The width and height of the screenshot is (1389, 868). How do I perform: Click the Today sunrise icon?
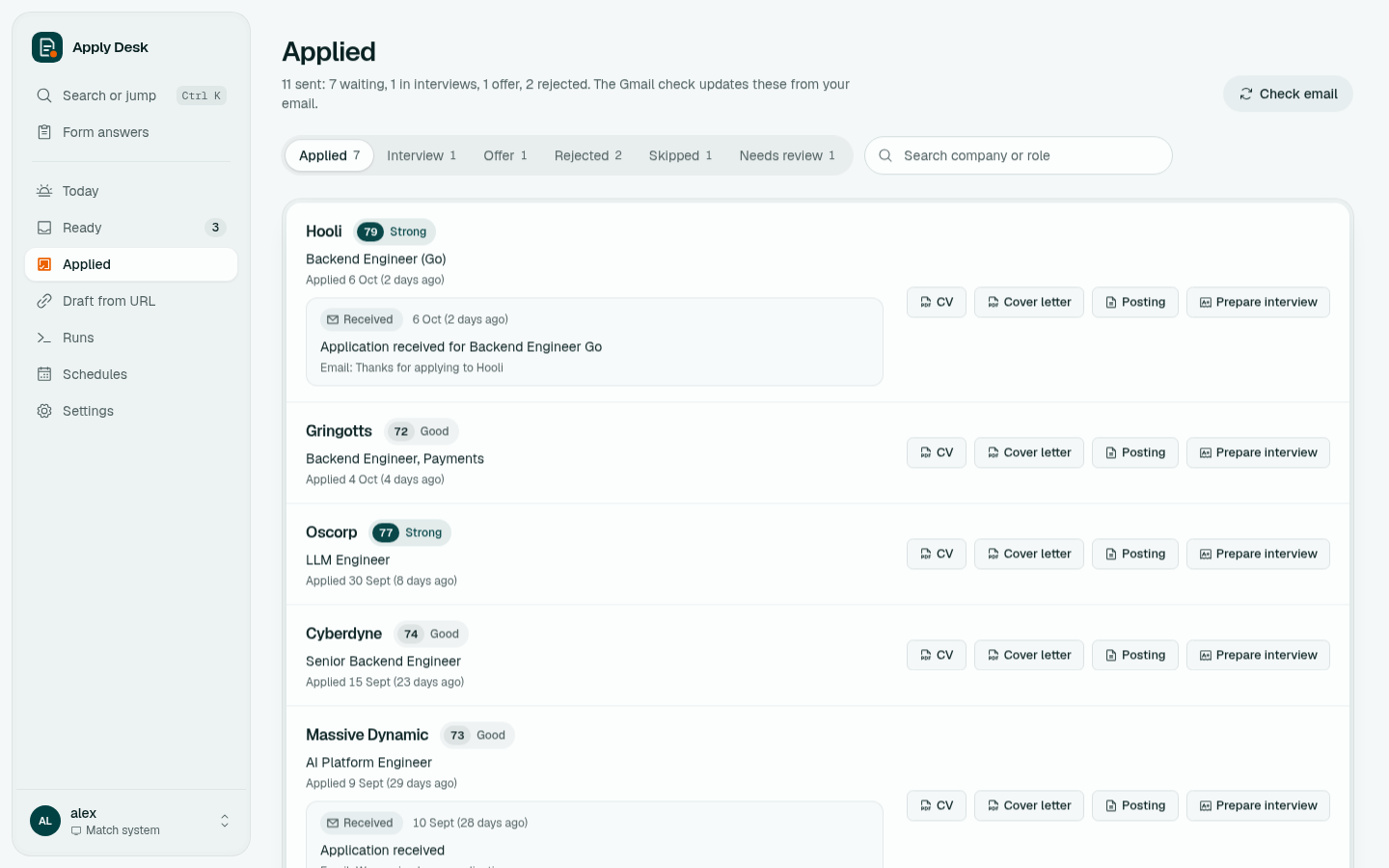point(44,191)
